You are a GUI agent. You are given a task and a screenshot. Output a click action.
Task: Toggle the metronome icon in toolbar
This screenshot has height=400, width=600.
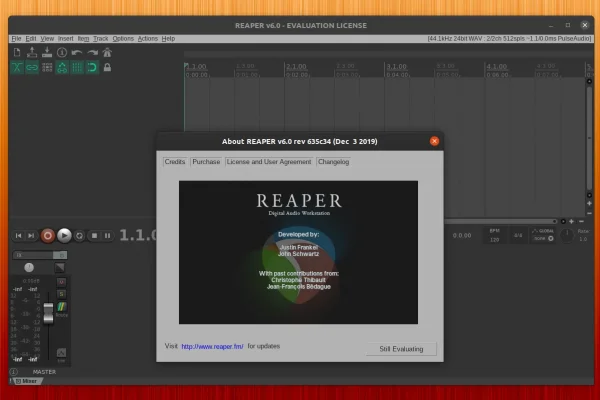tap(106, 52)
